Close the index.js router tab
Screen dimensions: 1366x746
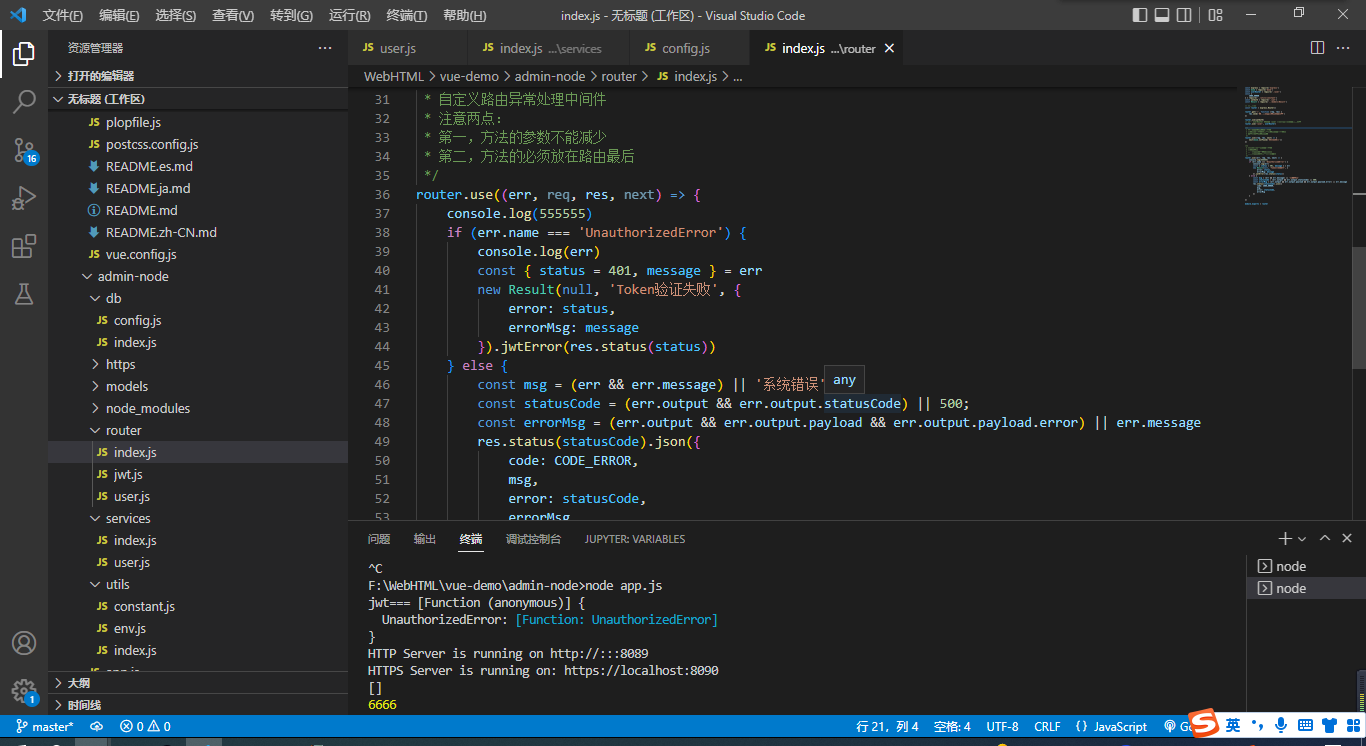pyautogui.click(x=889, y=48)
